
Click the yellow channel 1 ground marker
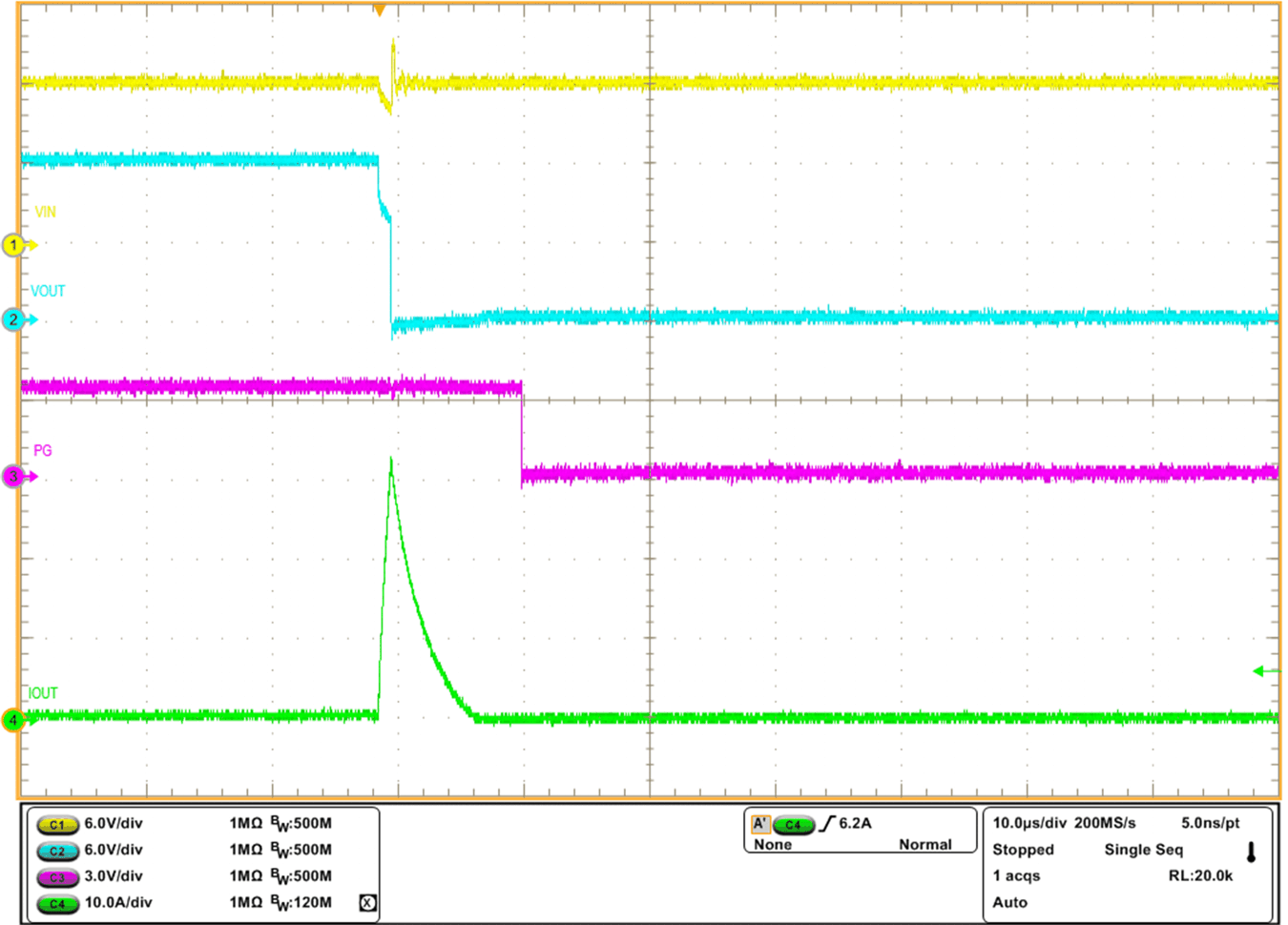(19, 245)
